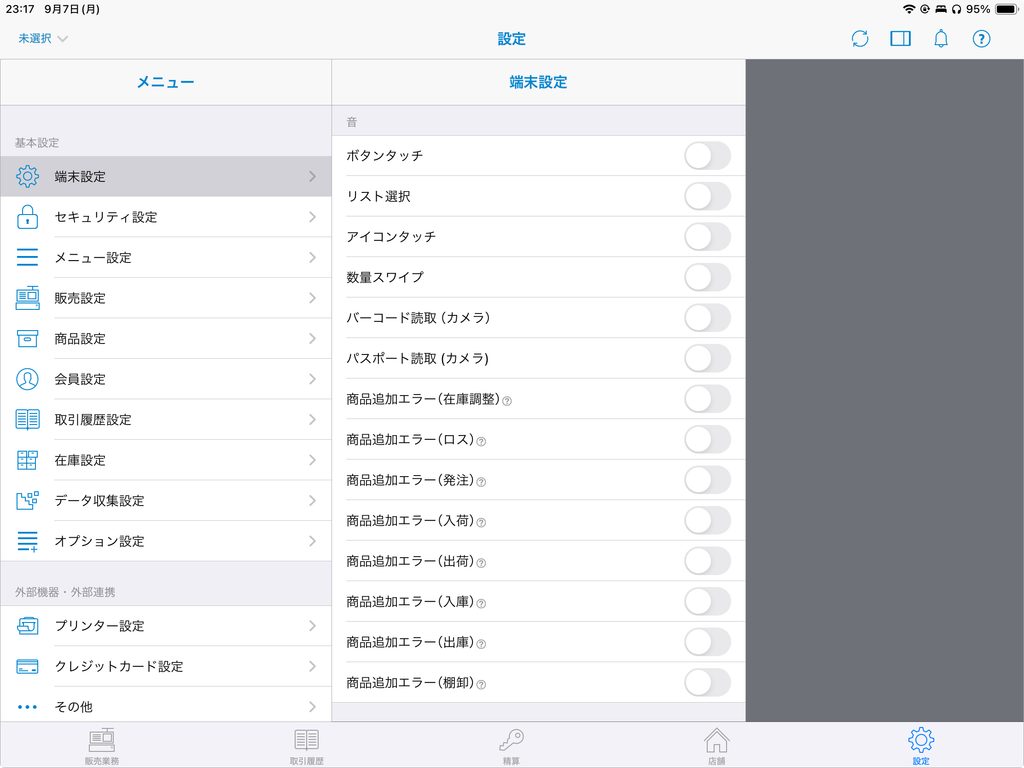This screenshot has height=768, width=1024.
Task: Click help icon beside 商品追加エラー(在庫調整)
Action: [507, 401]
